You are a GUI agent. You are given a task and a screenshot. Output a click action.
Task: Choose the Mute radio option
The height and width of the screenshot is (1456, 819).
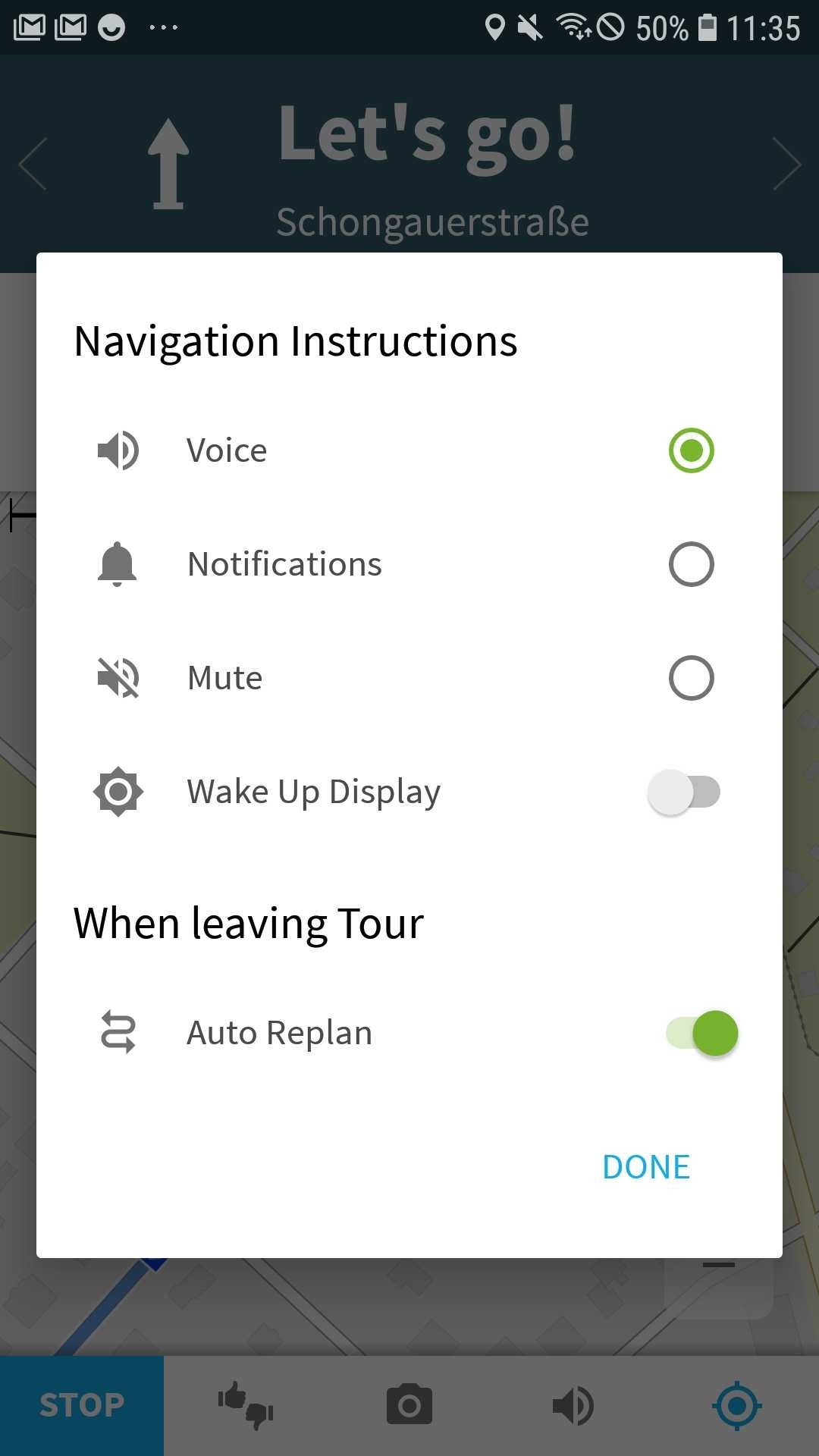(691, 678)
